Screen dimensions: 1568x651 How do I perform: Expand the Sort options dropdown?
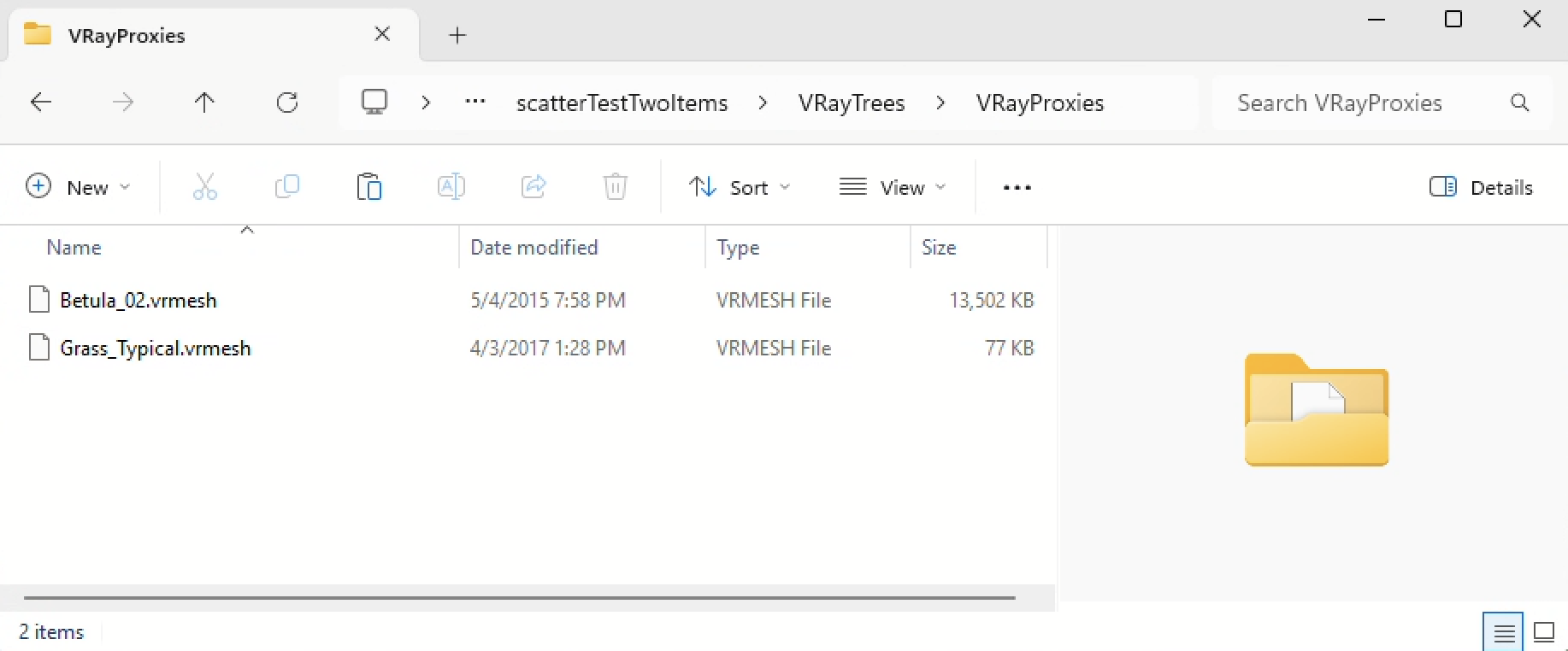point(740,187)
